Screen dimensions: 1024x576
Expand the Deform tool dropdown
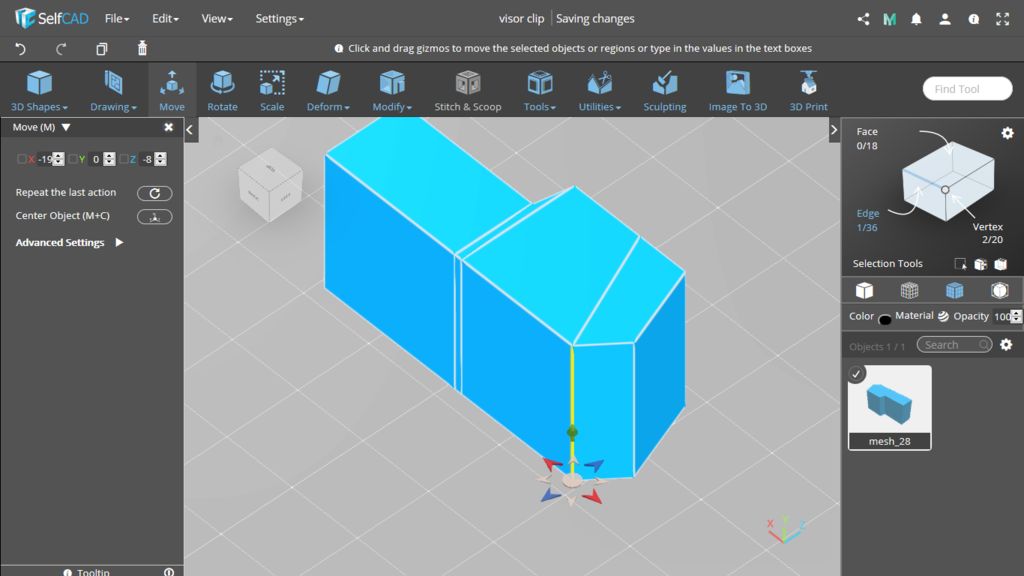point(328,90)
